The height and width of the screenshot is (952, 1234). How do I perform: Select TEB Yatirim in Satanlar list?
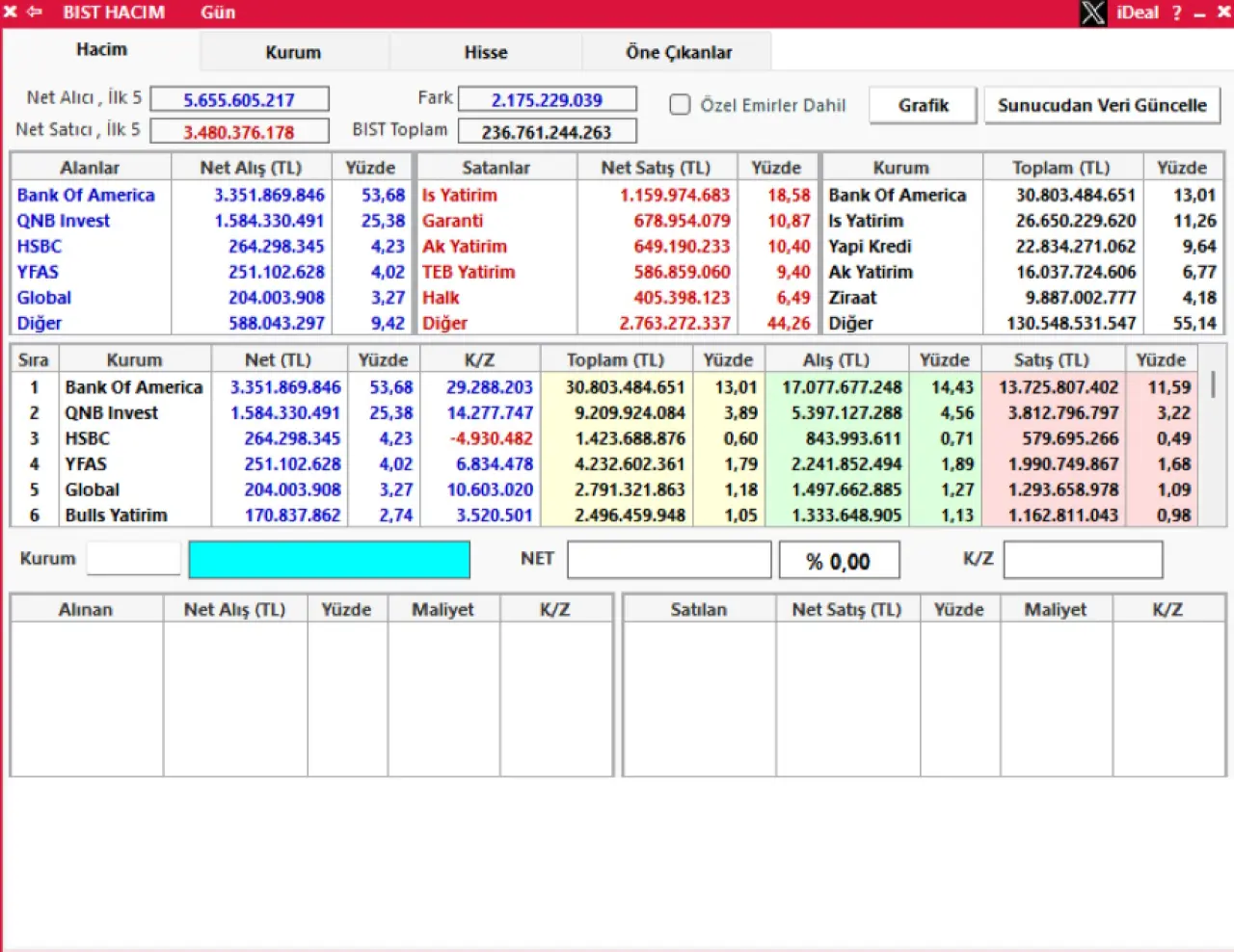pos(469,272)
